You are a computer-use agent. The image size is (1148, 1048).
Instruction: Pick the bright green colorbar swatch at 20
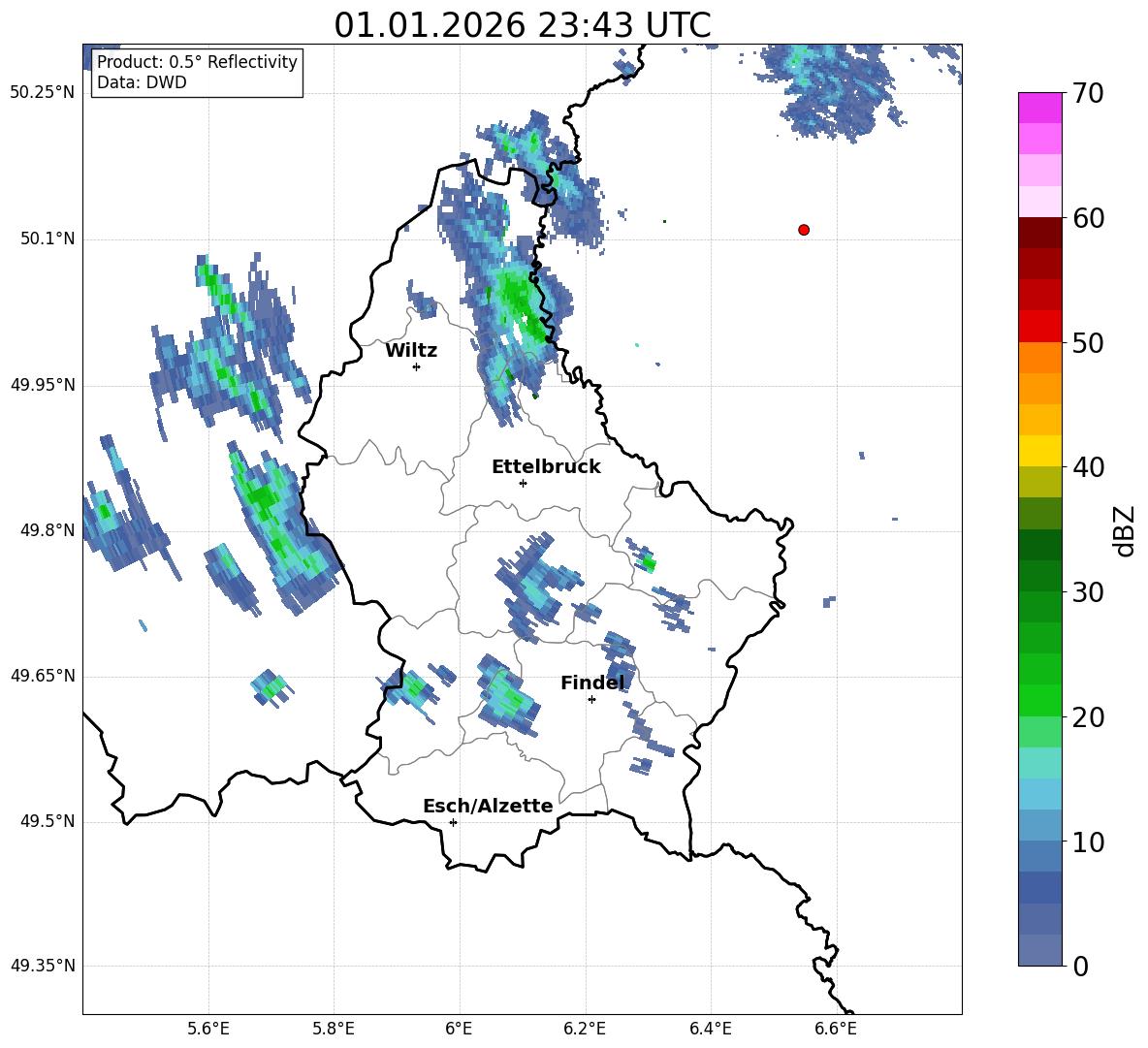click(x=1039, y=700)
